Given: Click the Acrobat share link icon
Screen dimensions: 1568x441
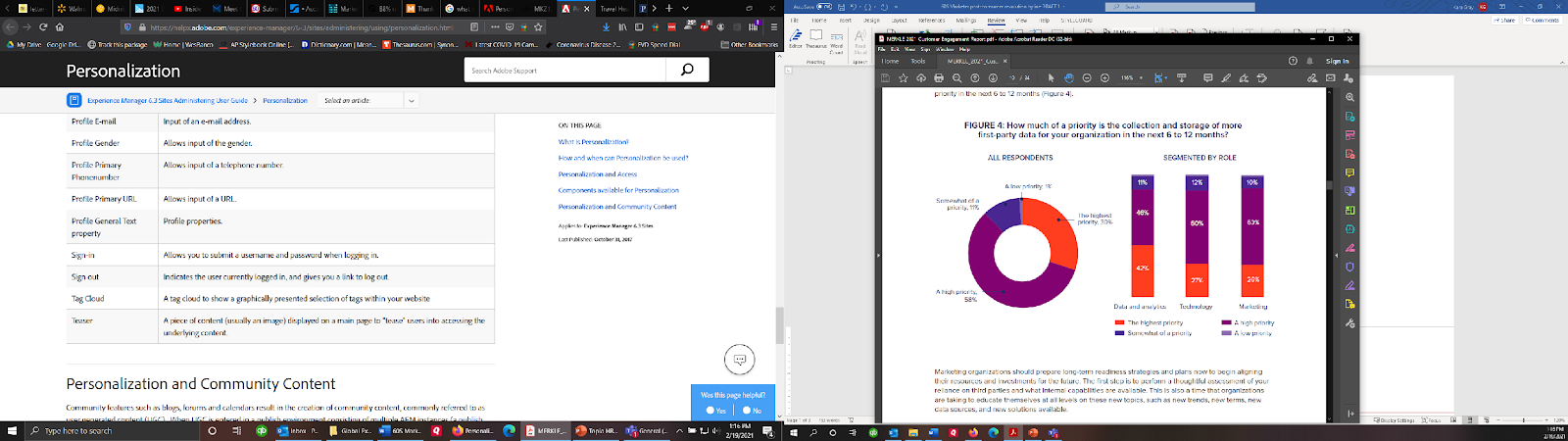Looking at the screenshot, I should (x=1312, y=77).
